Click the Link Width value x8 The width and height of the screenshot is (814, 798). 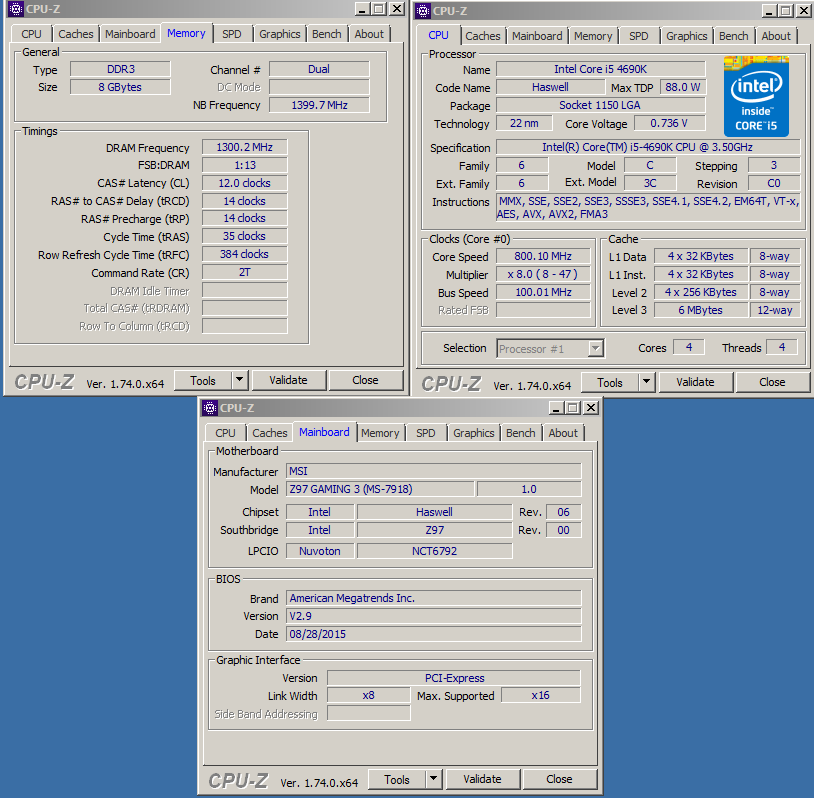(369, 696)
